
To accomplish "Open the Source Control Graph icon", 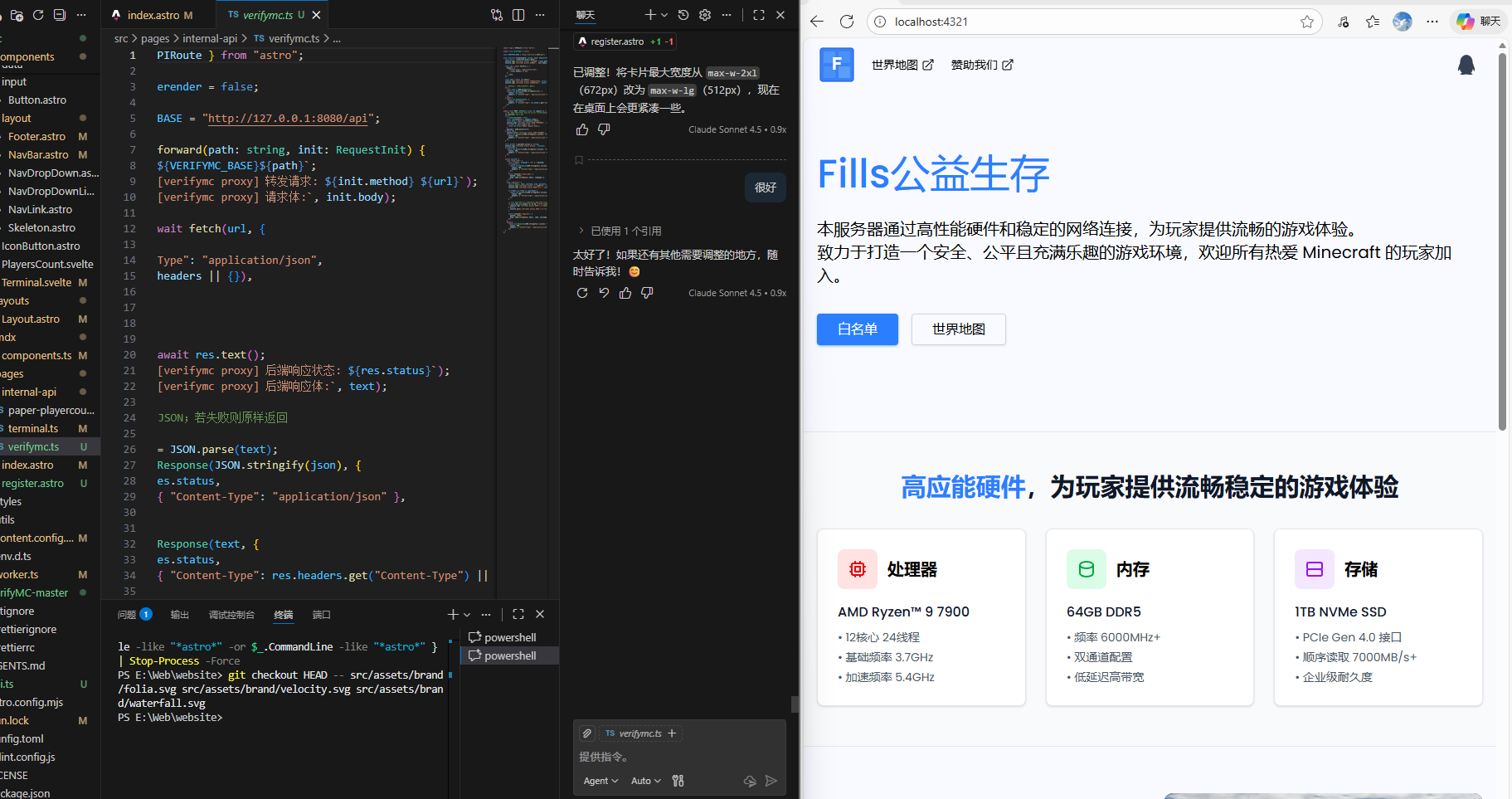I will pos(496,14).
